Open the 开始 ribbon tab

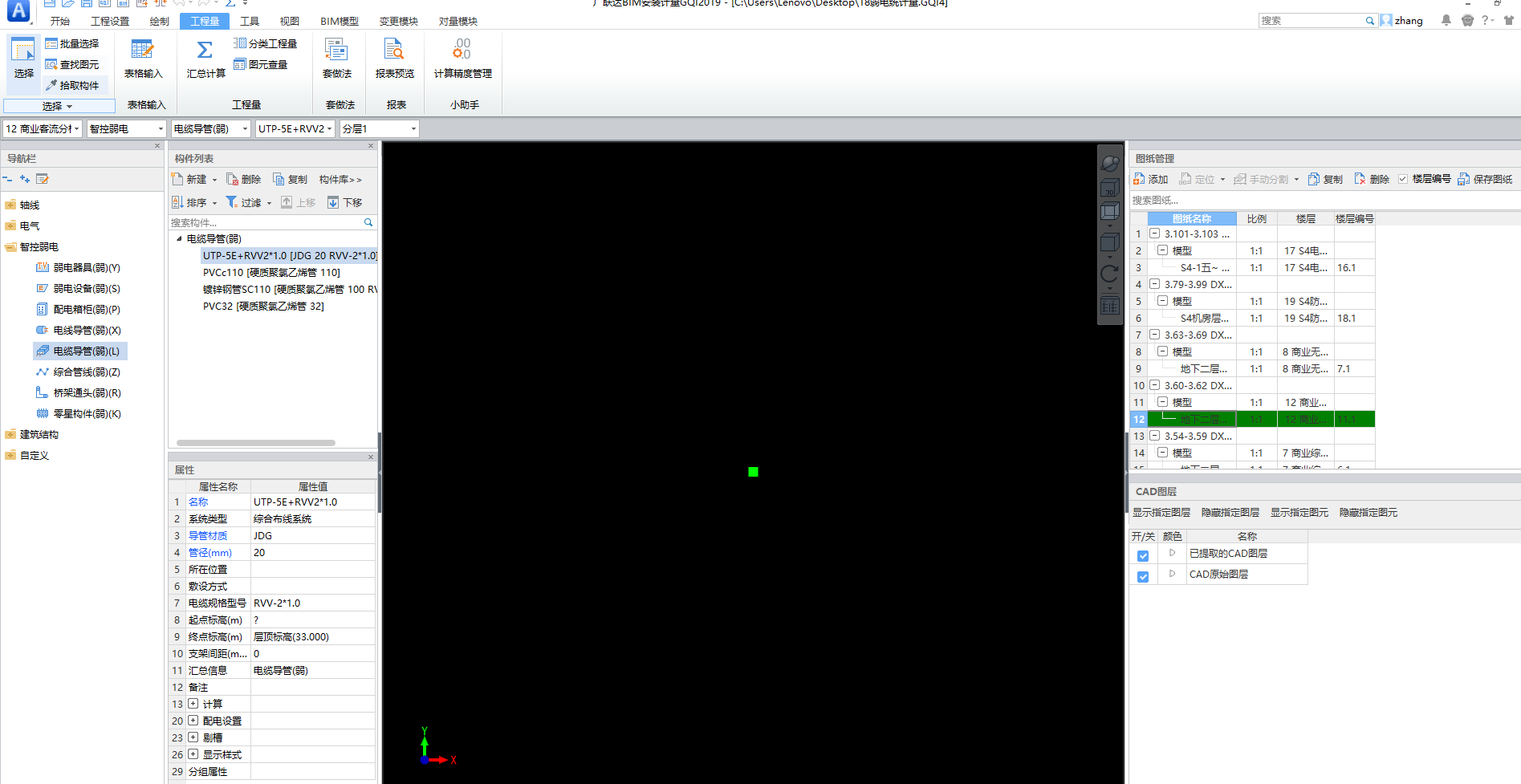point(60,22)
